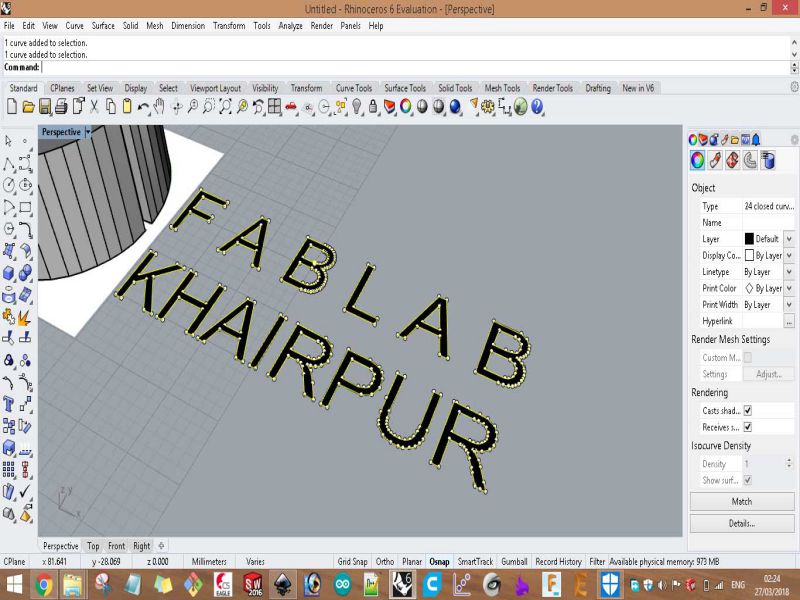Click the Filter button in status bar
The image size is (800, 600).
pos(597,561)
